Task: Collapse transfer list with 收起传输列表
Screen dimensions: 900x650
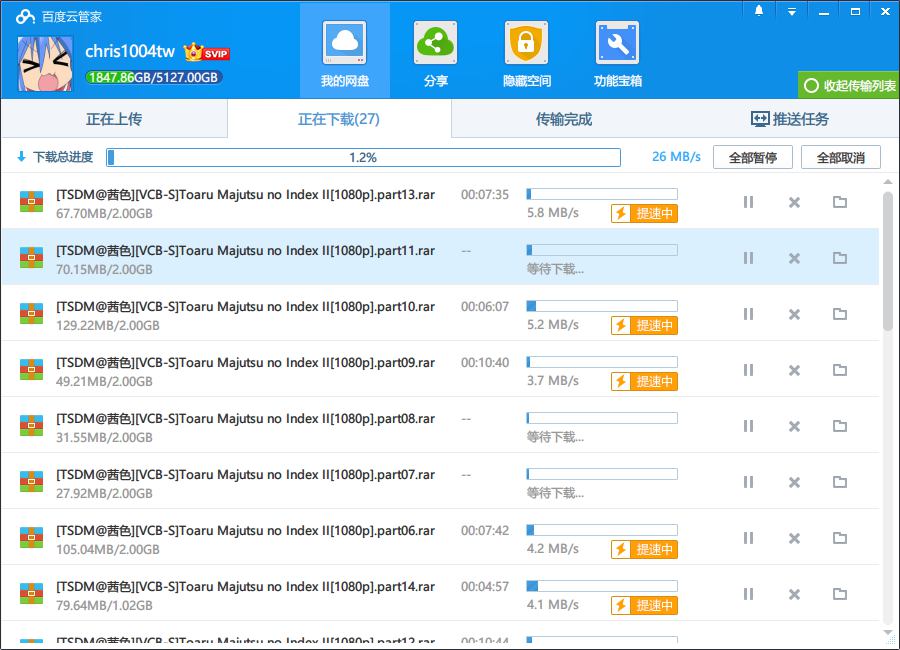Action: (x=849, y=86)
